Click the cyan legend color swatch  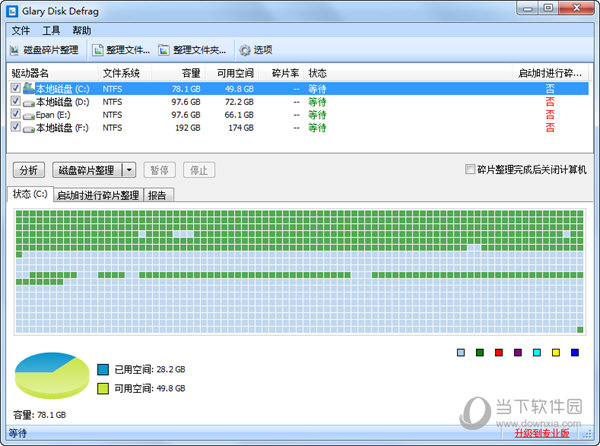[537, 352]
